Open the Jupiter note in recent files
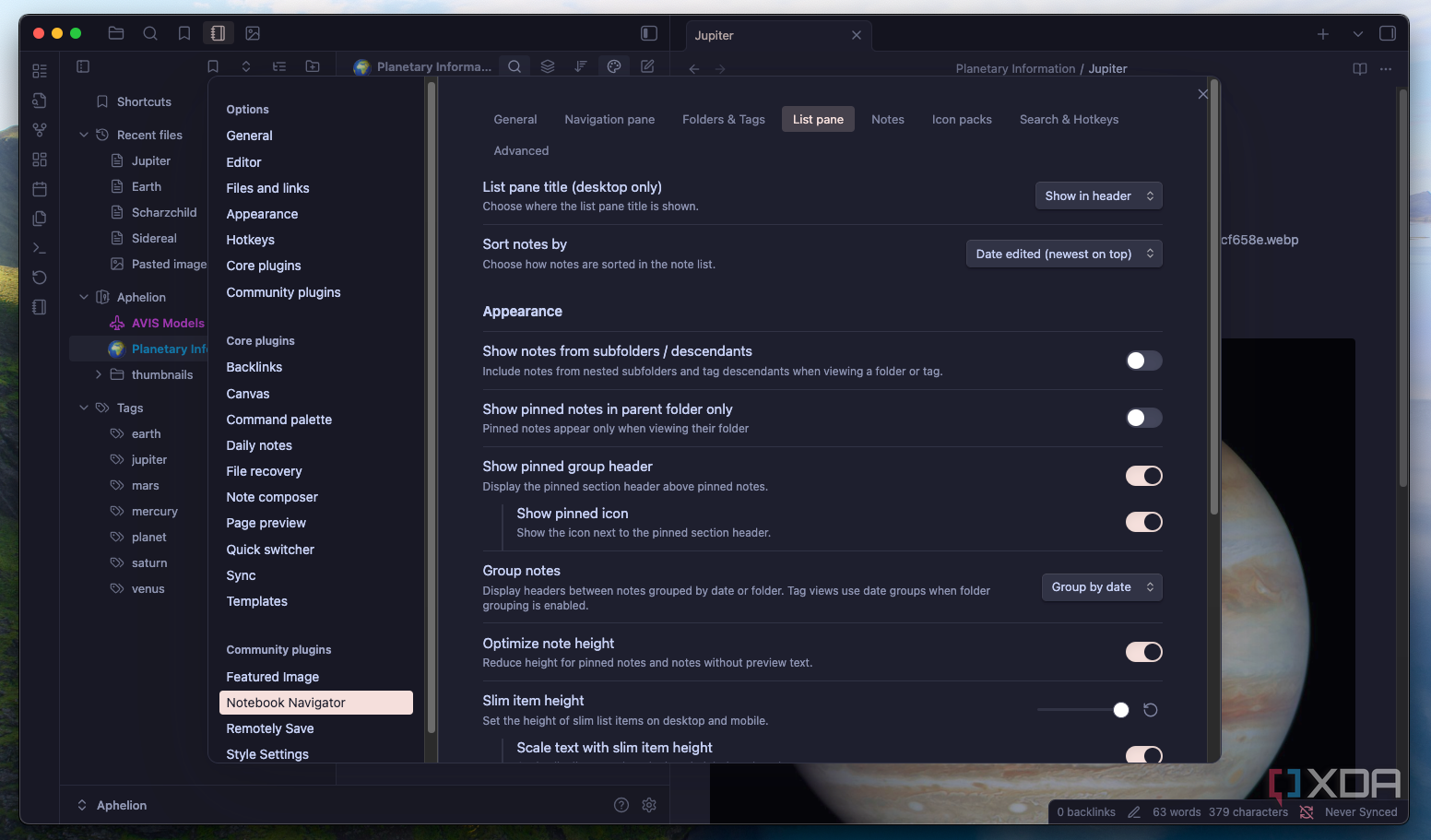The height and width of the screenshot is (840, 1431). pyautogui.click(x=150, y=160)
